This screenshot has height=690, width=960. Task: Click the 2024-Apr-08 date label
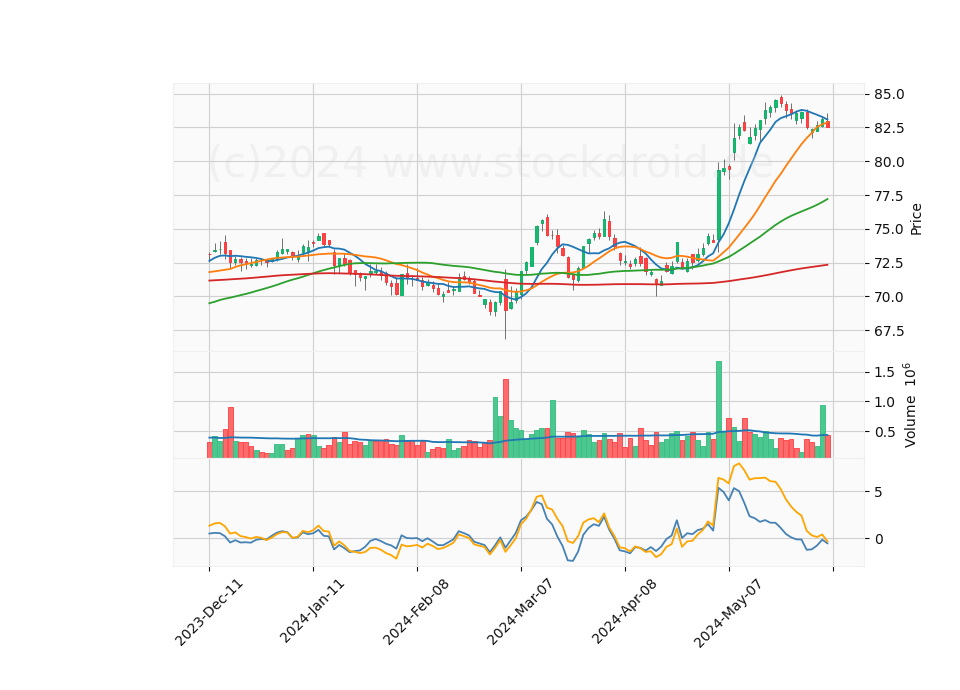[x=624, y=612]
